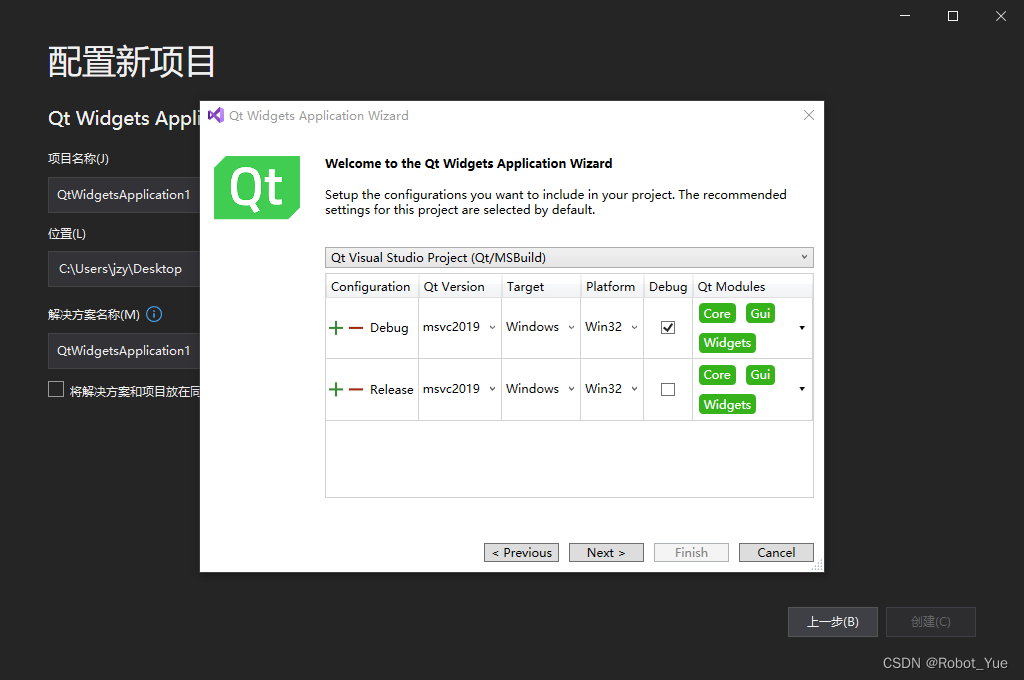1024x680 pixels.
Task: Click the Core module tag in Debug row
Action: pos(717,314)
